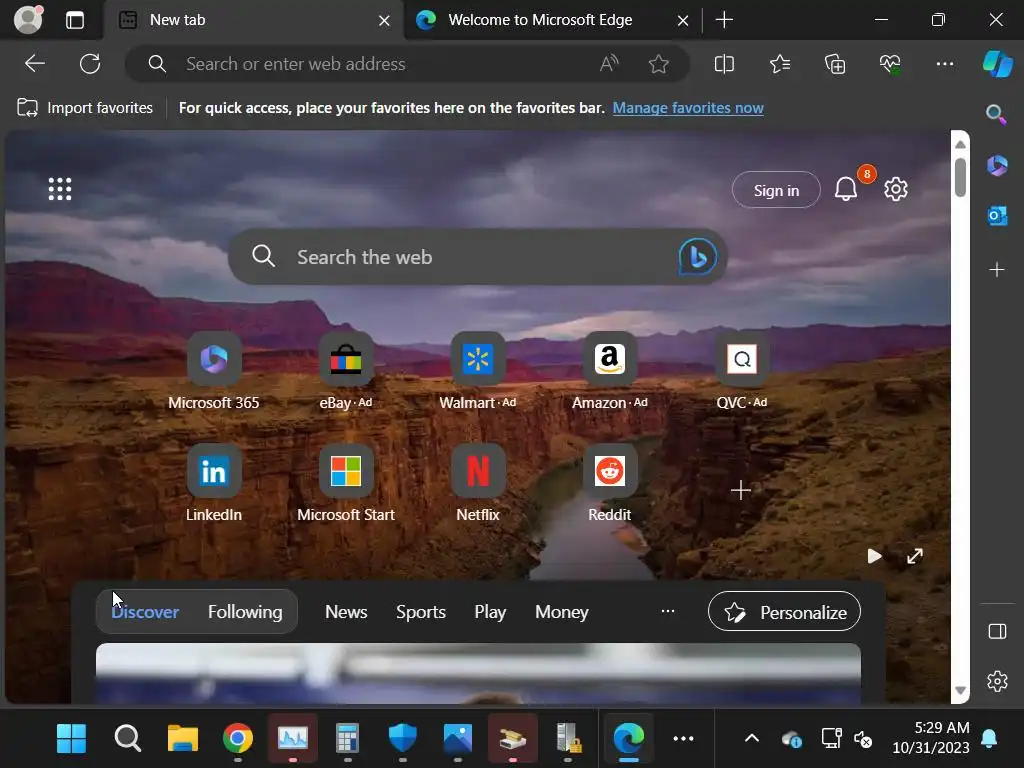This screenshot has height=768, width=1024.
Task: Open Microsoft 365 sidebar icon
Action: pyautogui.click(x=997, y=165)
